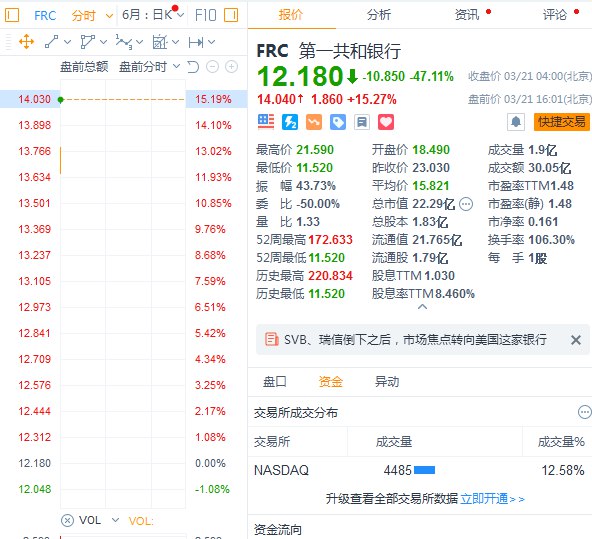This screenshot has height=539, width=592.
Task: Switch to the 资讯 tab
Action: pyautogui.click(x=467, y=14)
